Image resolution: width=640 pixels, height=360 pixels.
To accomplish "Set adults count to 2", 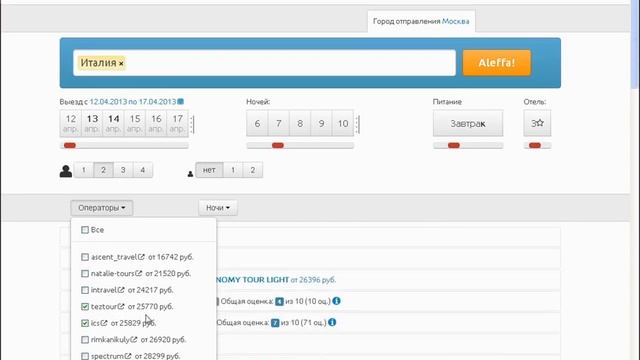I will [103, 170].
